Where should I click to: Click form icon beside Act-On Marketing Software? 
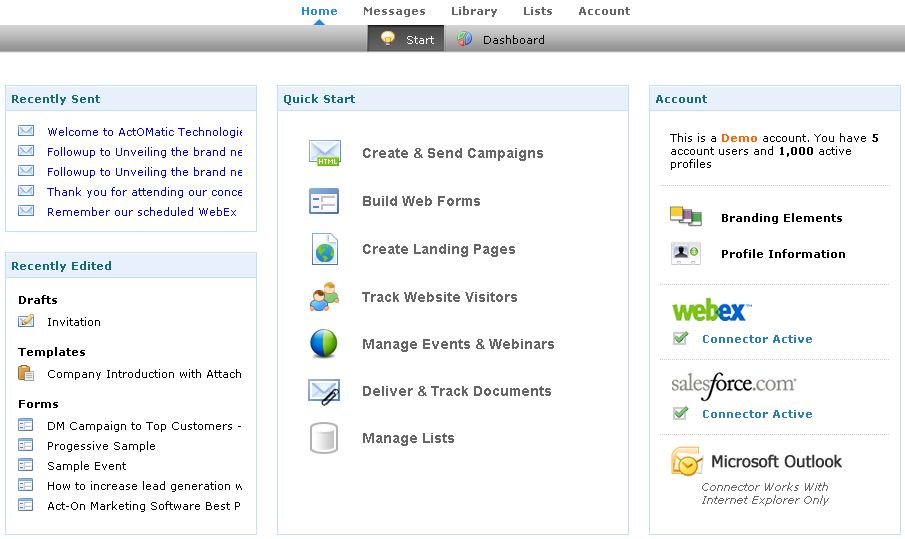point(26,505)
